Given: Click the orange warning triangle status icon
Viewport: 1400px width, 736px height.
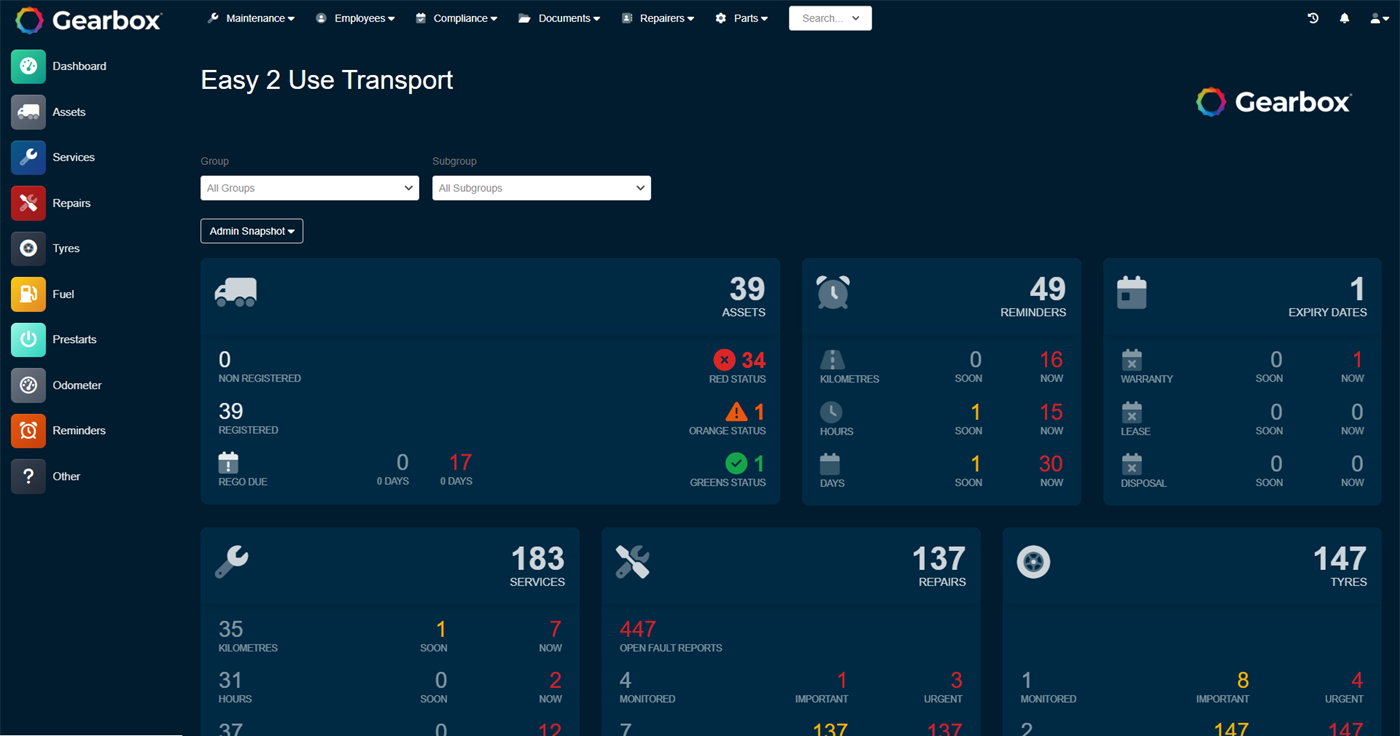Looking at the screenshot, I should 736,411.
